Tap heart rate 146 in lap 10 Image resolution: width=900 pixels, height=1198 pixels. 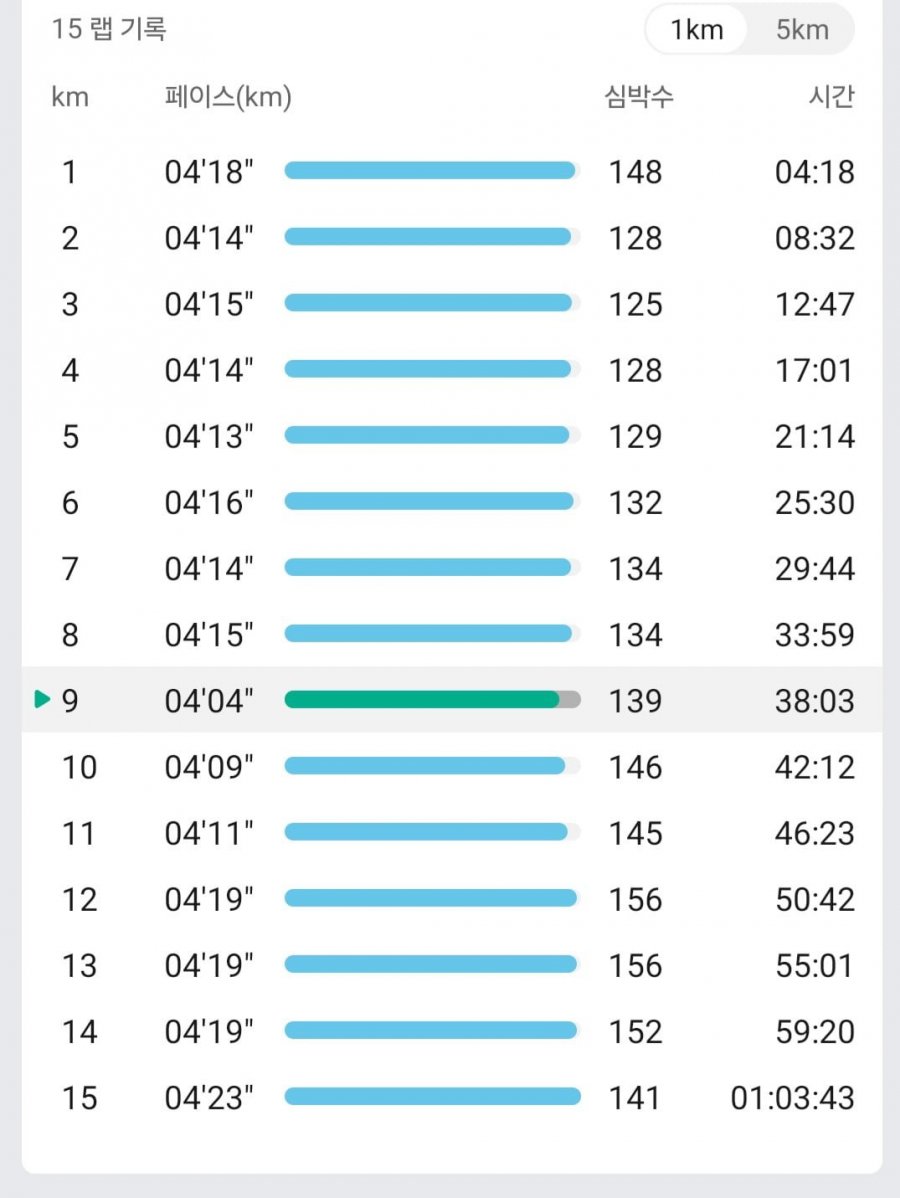pyautogui.click(x=635, y=767)
